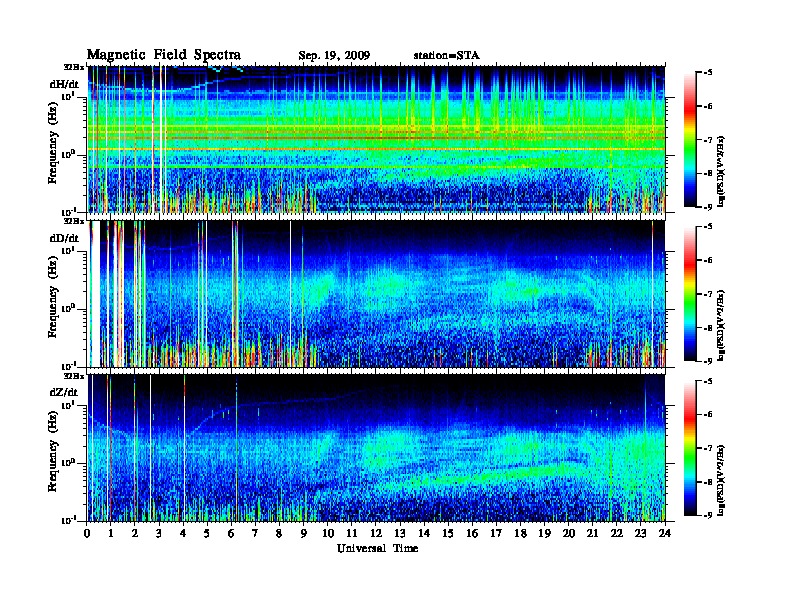Click the 10^1 frequency tick of dZ/dt panel

[68, 405]
